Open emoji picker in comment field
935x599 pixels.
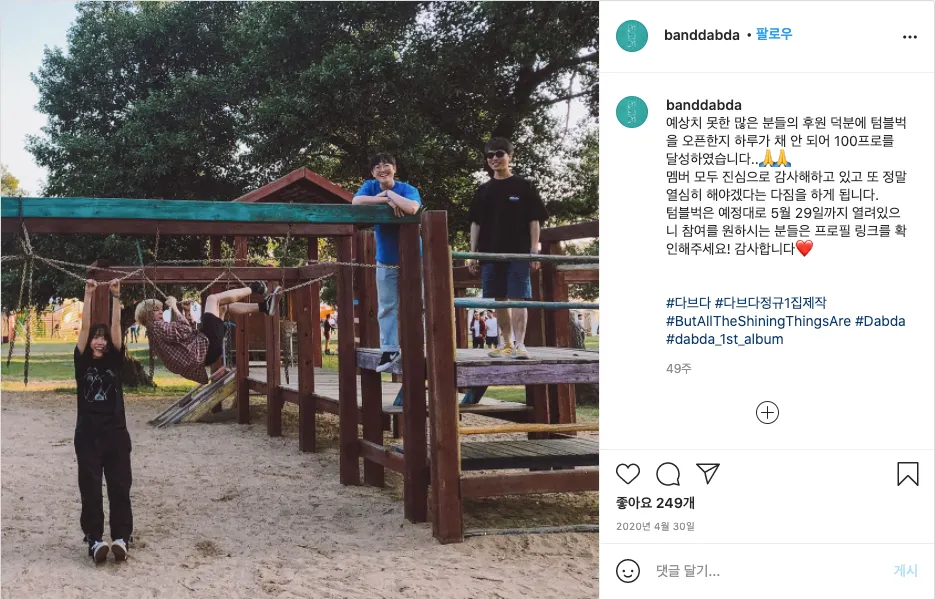[x=628, y=571]
